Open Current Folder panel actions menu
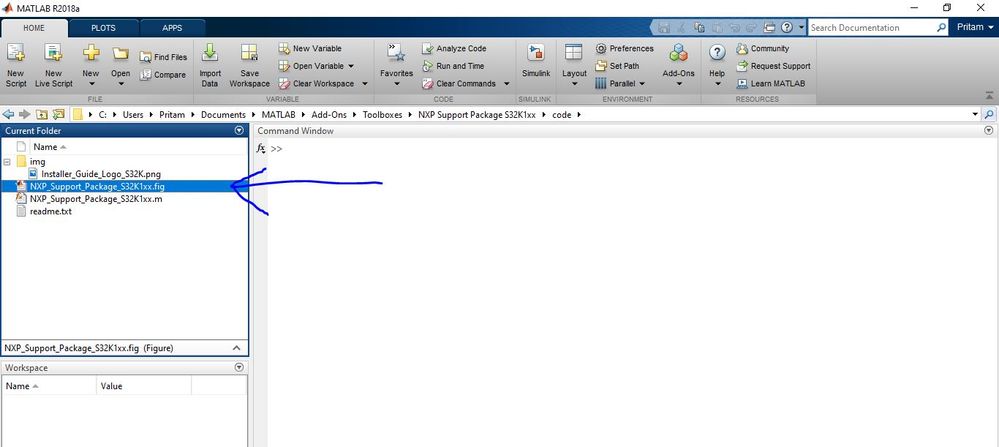999x447 pixels. pyautogui.click(x=239, y=131)
